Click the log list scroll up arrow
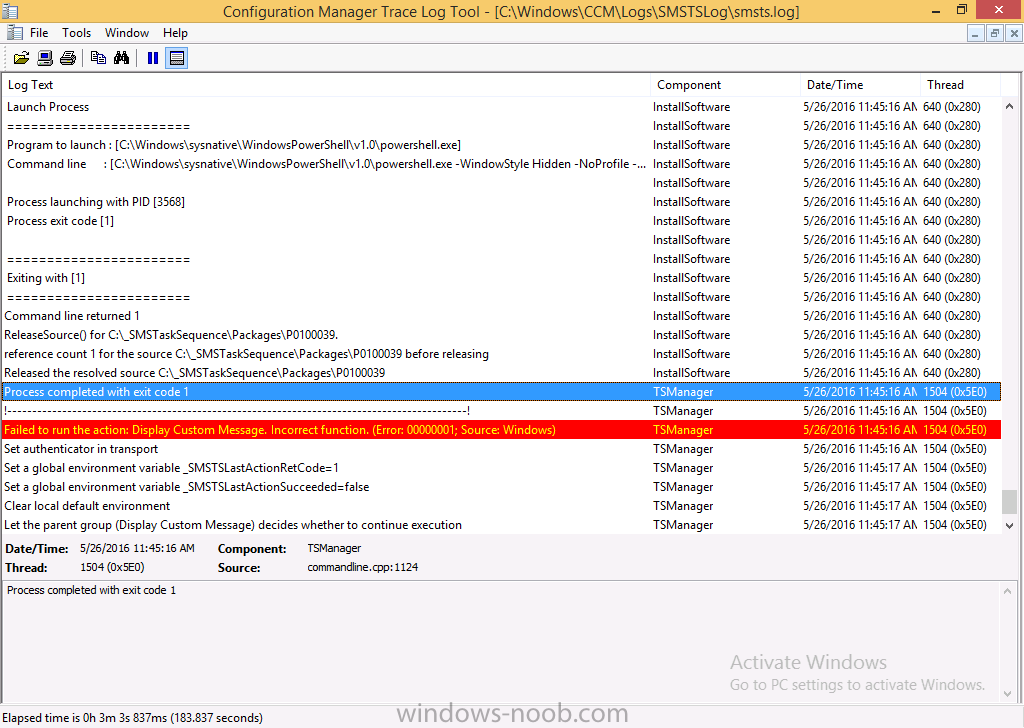The image size is (1024, 728). point(1009,106)
